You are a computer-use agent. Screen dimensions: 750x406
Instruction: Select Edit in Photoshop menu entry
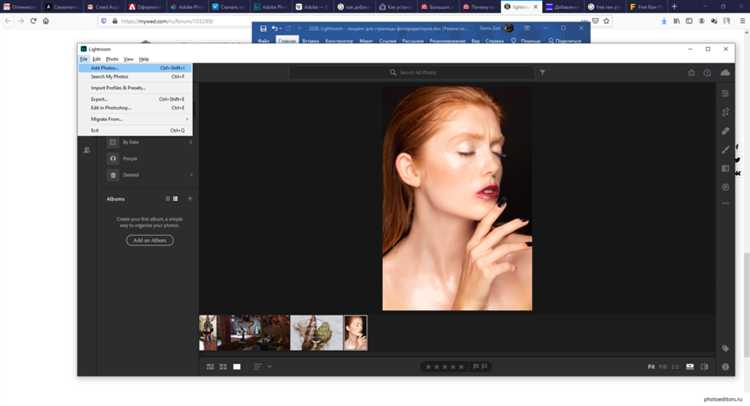pos(135,108)
